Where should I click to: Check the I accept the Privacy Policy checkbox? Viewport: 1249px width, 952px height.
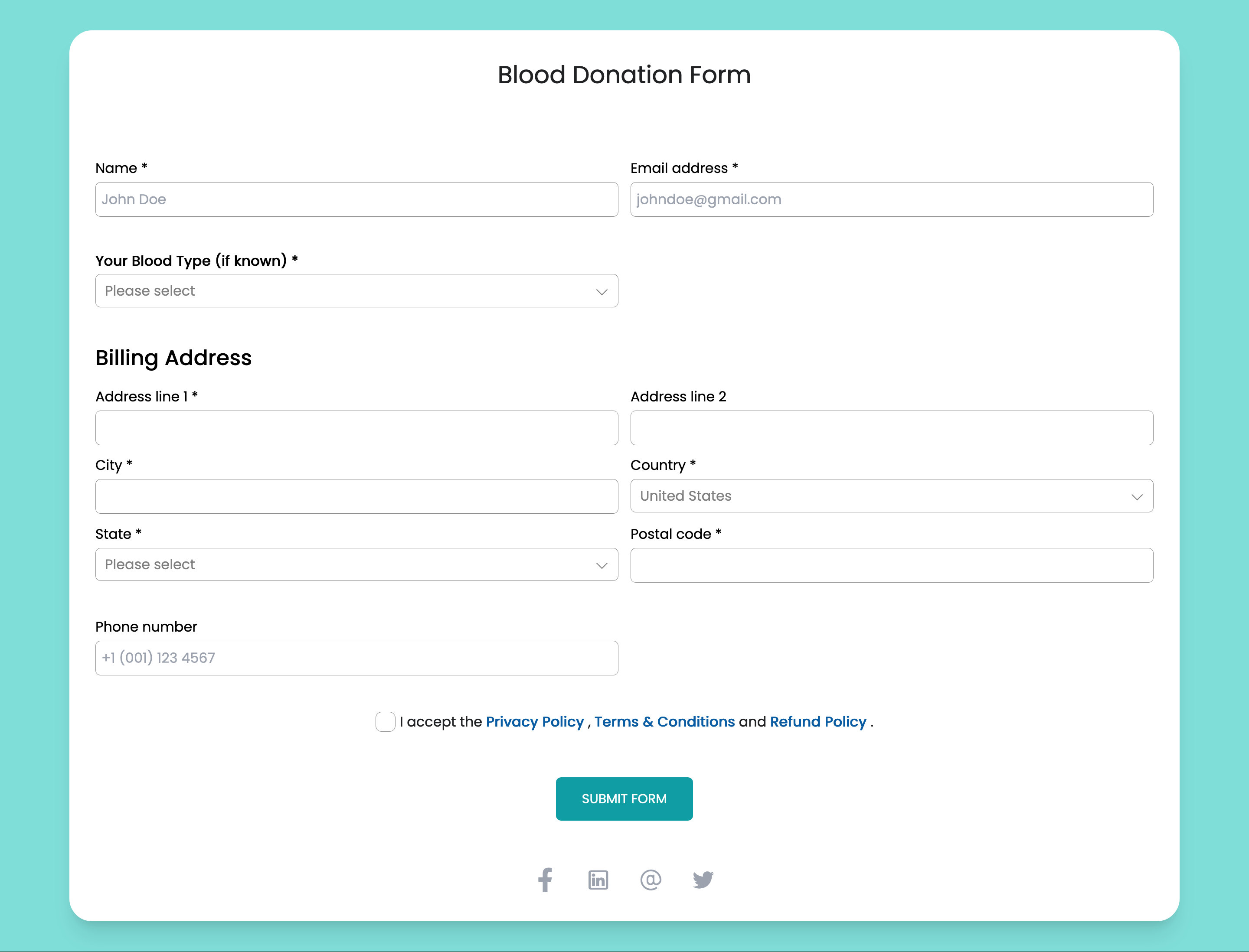pos(385,721)
